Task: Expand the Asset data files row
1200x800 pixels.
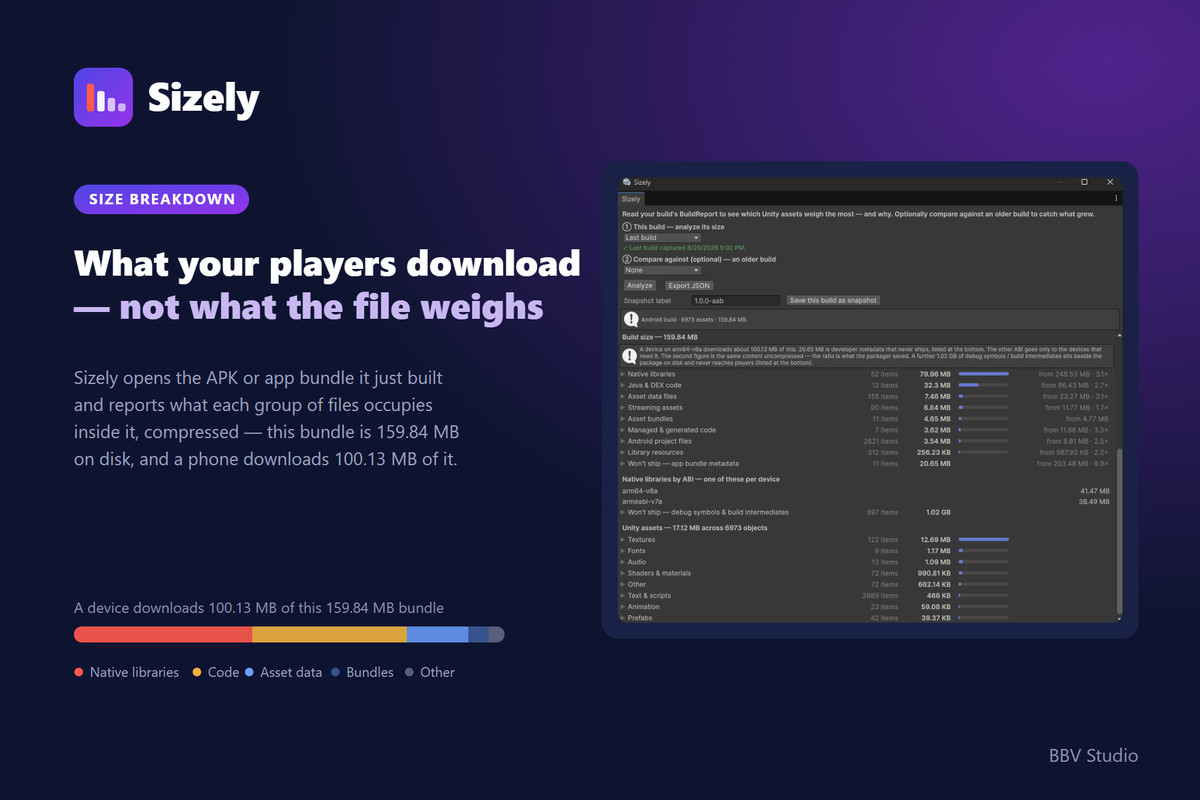Action: (623, 397)
